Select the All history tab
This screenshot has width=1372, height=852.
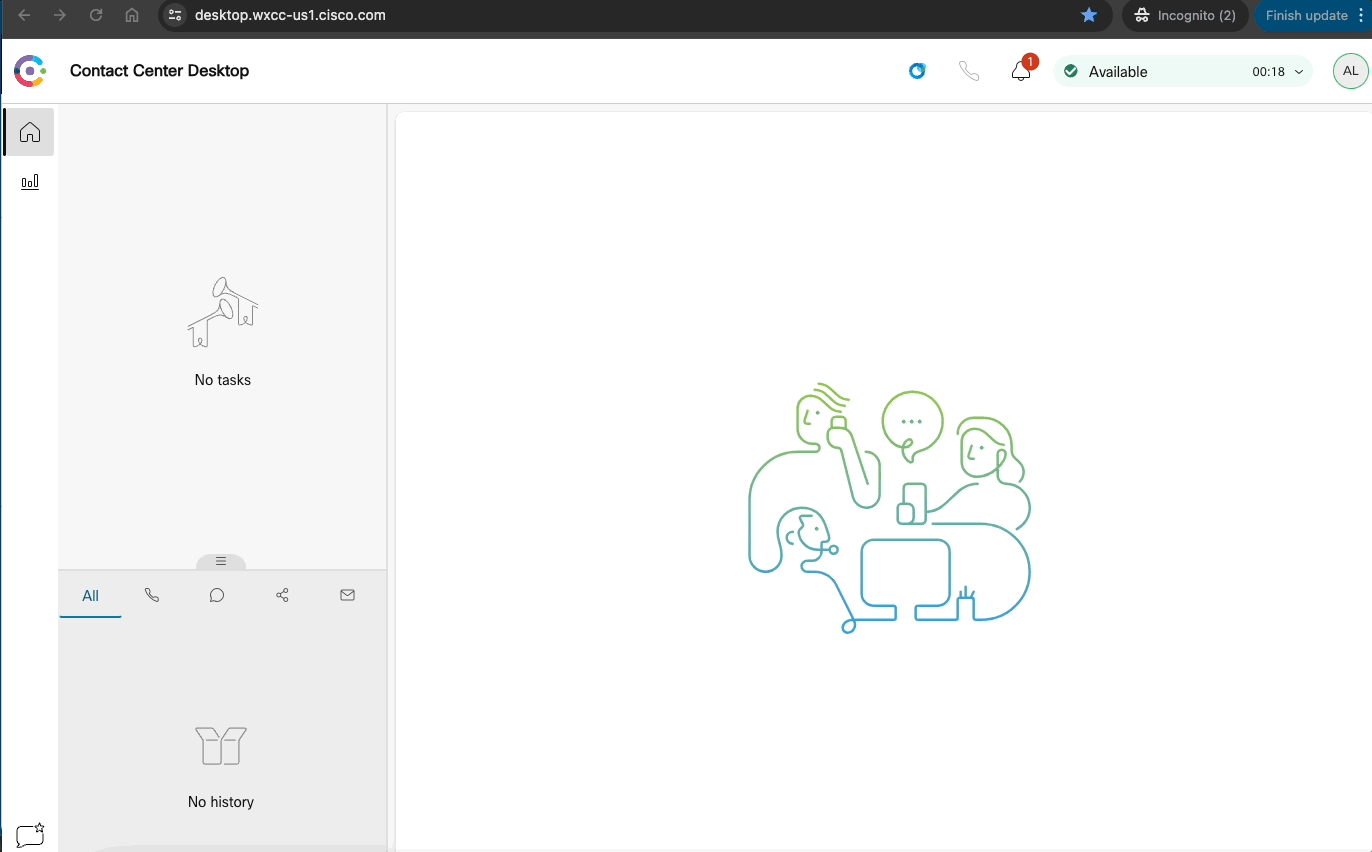coord(90,596)
